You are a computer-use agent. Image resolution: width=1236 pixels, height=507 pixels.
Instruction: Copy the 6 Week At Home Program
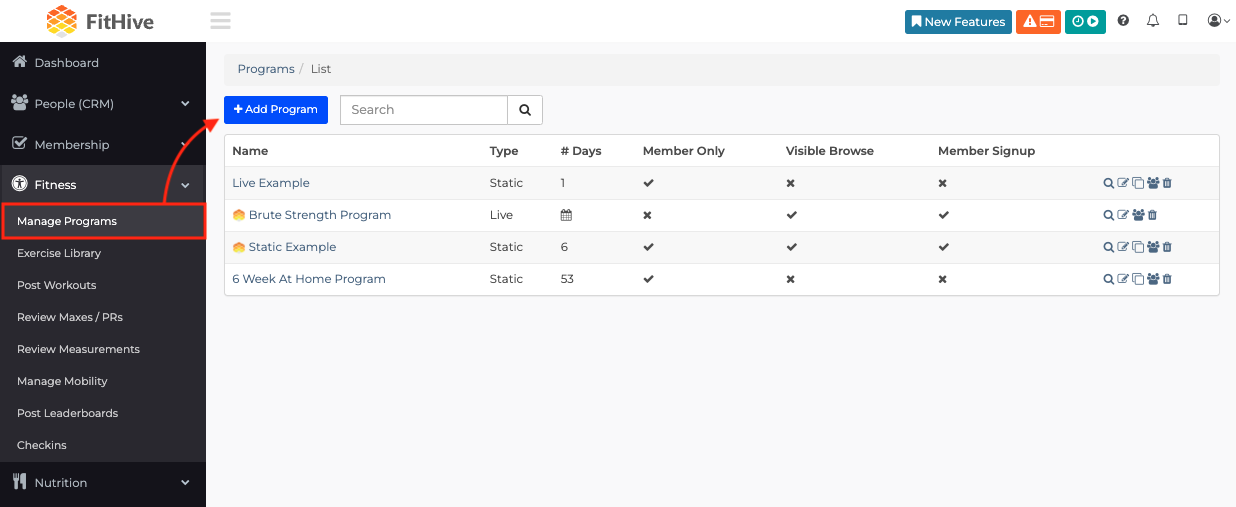click(x=1138, y=279)
